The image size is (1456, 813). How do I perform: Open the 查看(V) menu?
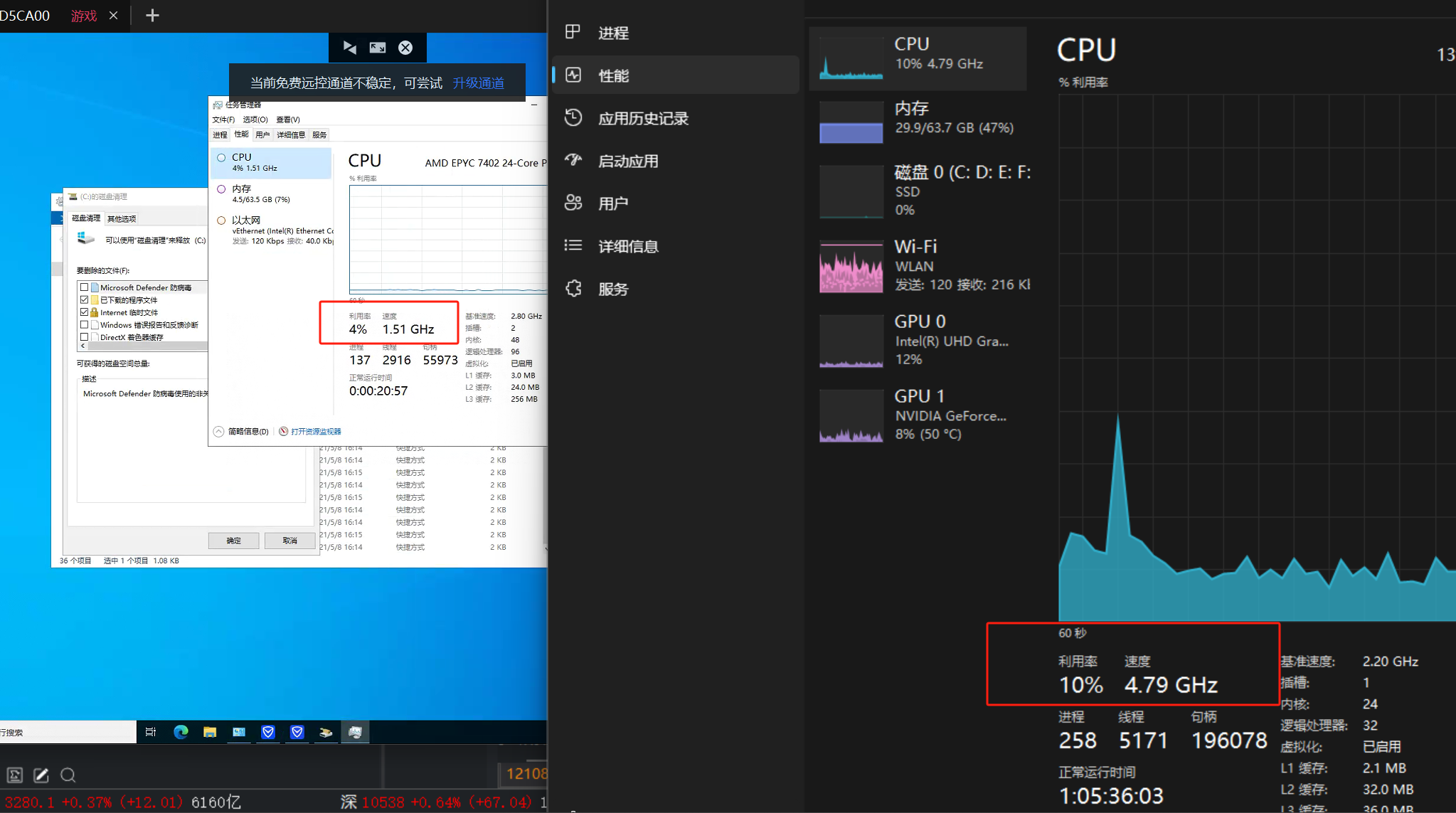(288, 119)
